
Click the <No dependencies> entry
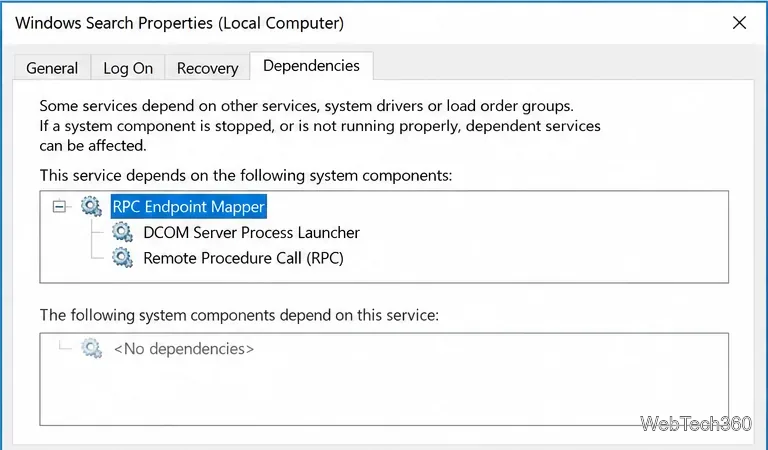(x=184, y=349)
